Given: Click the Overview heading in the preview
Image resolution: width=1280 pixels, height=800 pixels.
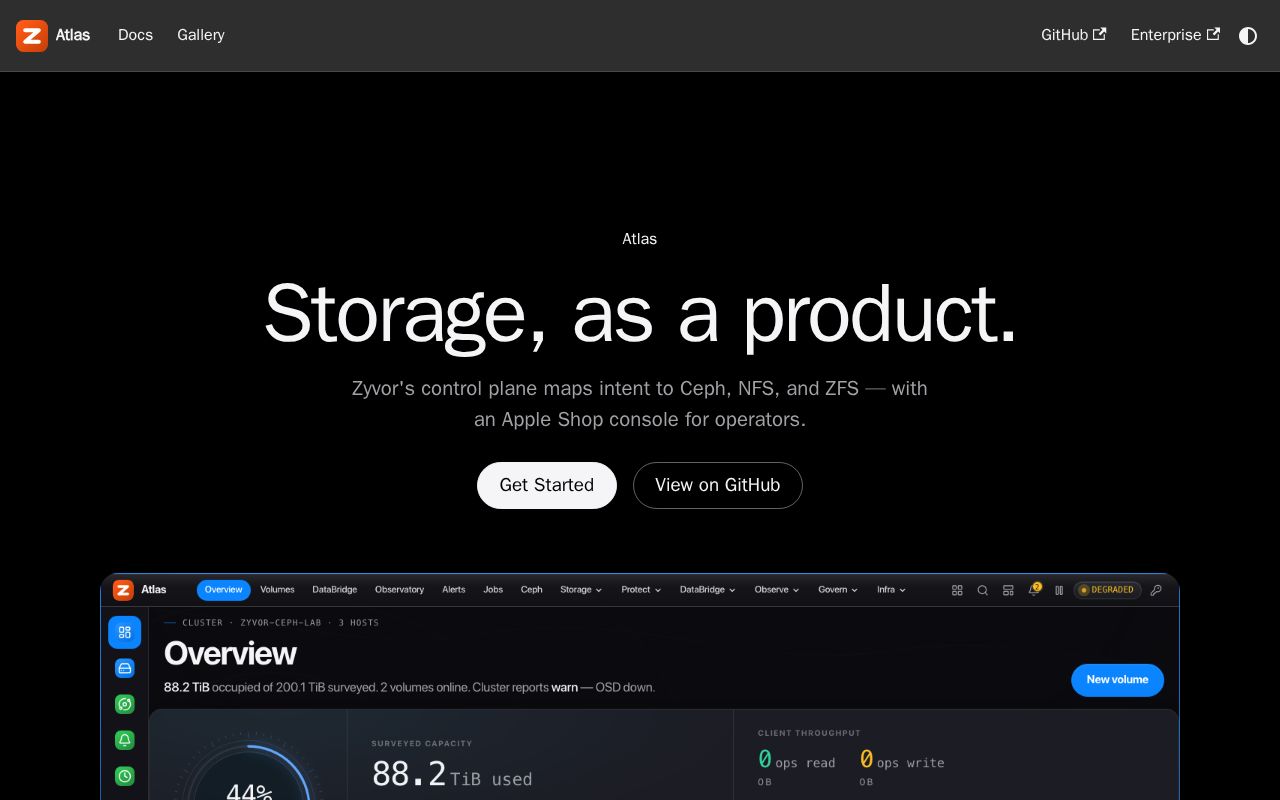Looking at the screenshot, I should [x=230, y=654].
